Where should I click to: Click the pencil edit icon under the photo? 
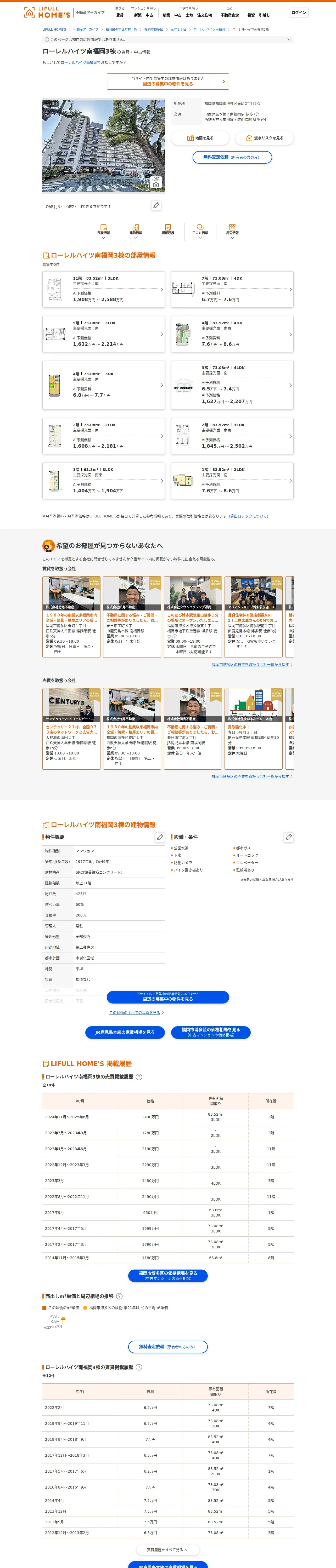(x=156, y=206)
